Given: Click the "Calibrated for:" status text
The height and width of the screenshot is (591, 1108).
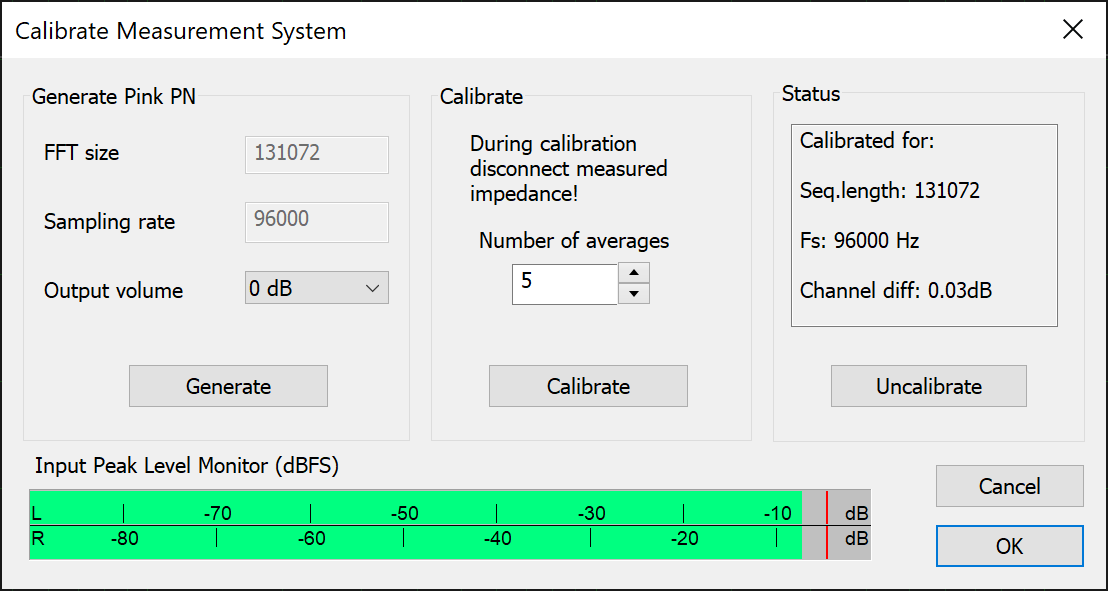Looking at the screenshot, I should pos(867,141).
